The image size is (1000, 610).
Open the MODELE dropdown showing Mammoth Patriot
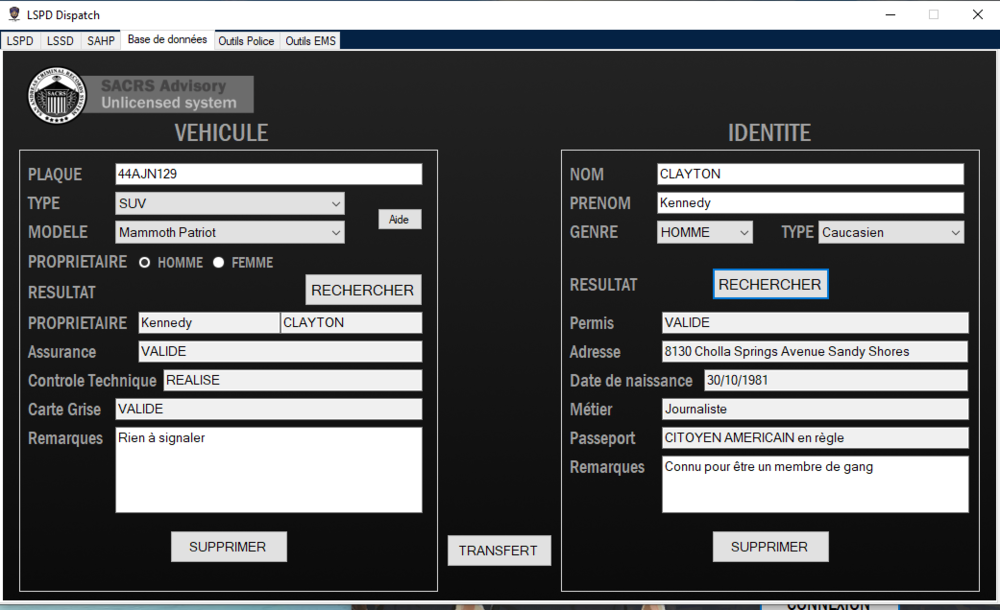pyautogui.click(x=229, y=232)
